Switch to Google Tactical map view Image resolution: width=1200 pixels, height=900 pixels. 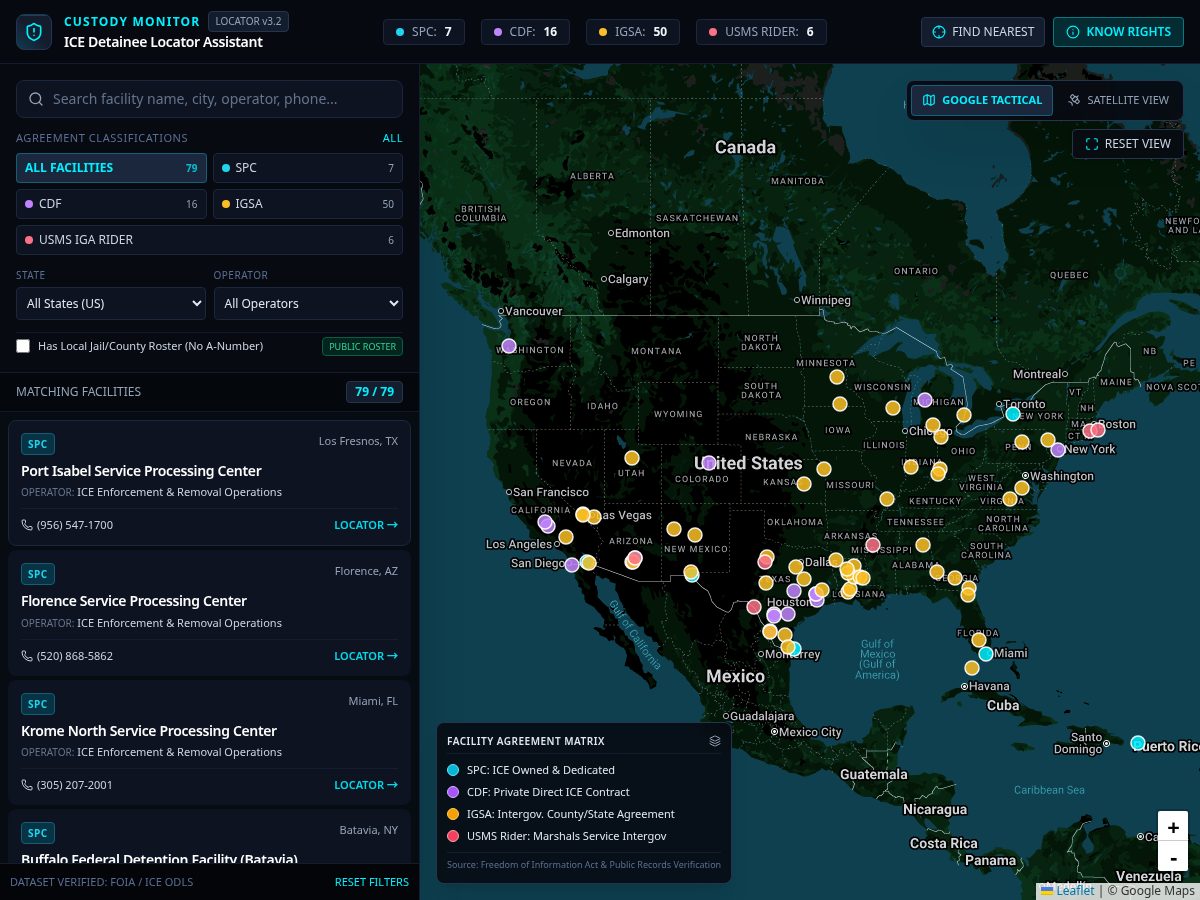pos(982,100)
